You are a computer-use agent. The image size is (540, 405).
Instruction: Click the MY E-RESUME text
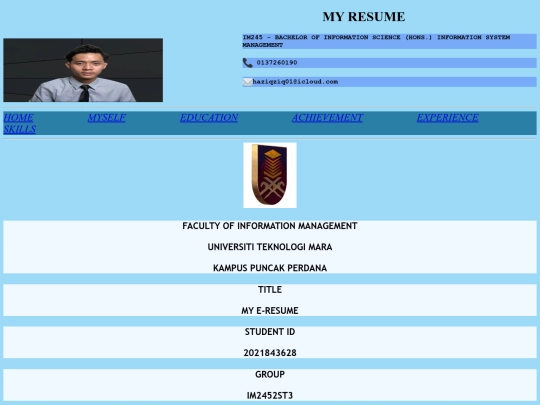(x=270, y=311)
